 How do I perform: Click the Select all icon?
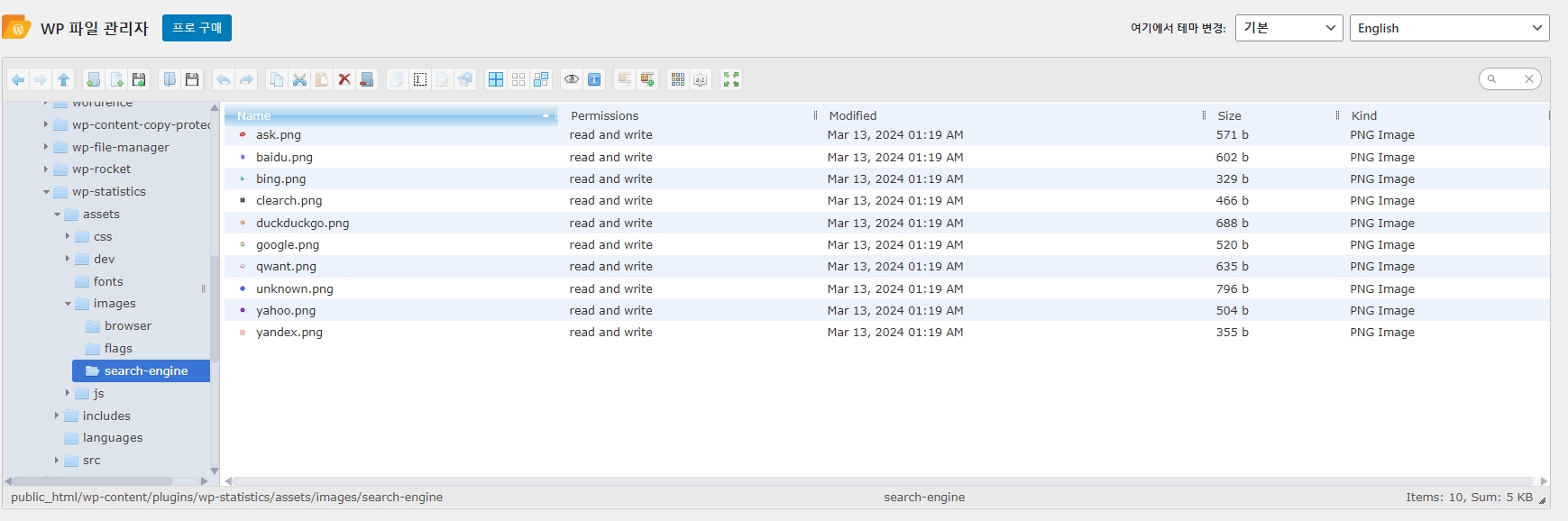[x=496, y=79]
